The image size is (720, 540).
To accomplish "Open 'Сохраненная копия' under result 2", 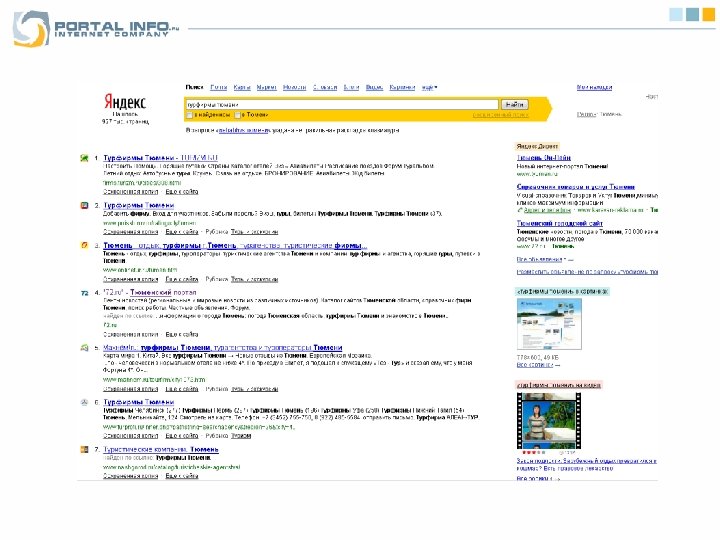I will pyautogui.click(x=130, y=232).
